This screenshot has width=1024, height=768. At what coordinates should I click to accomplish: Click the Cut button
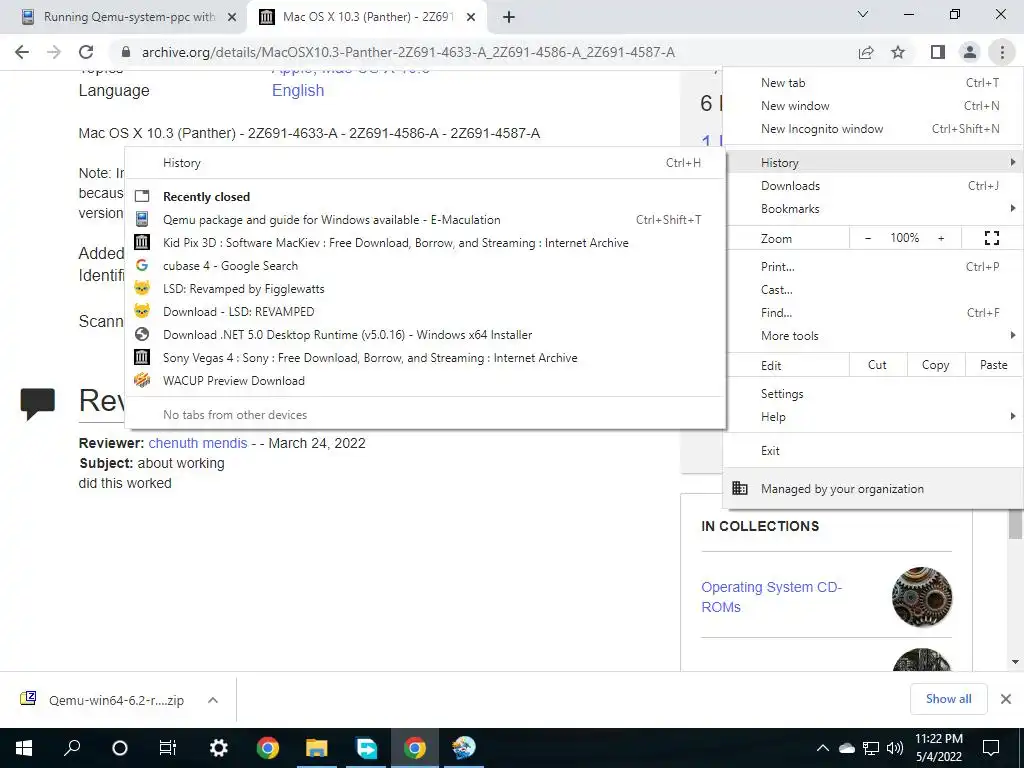tap(878, 365)
